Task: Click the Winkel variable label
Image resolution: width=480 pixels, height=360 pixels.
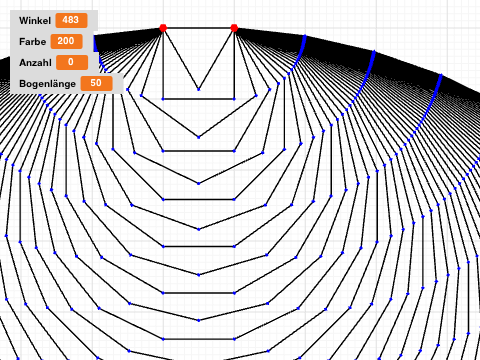Action: pos(35,21)
